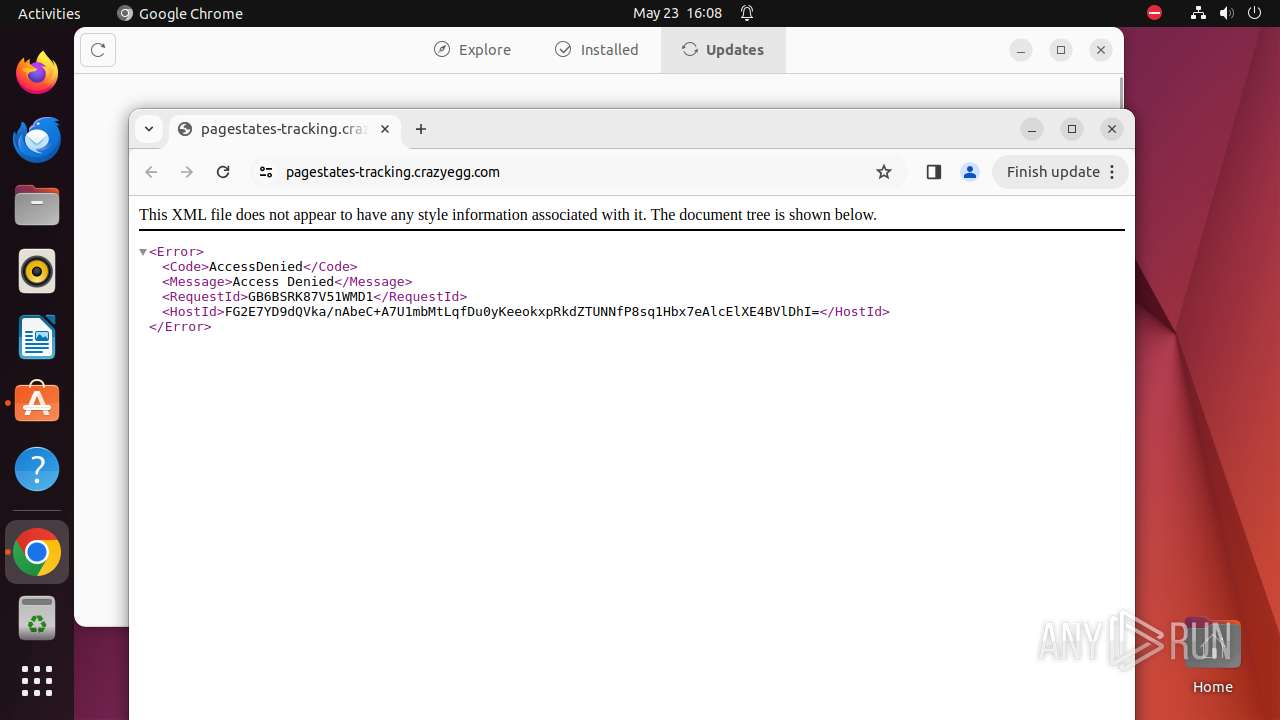Go back in Chrome
Image resolution: width=1280 pixels, height=720 pixels.
click(152, 172)
